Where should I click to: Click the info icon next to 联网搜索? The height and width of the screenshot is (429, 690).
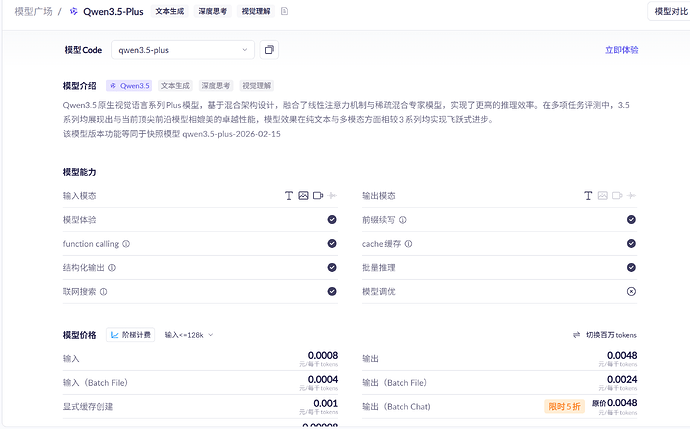[x=103, y=291]
